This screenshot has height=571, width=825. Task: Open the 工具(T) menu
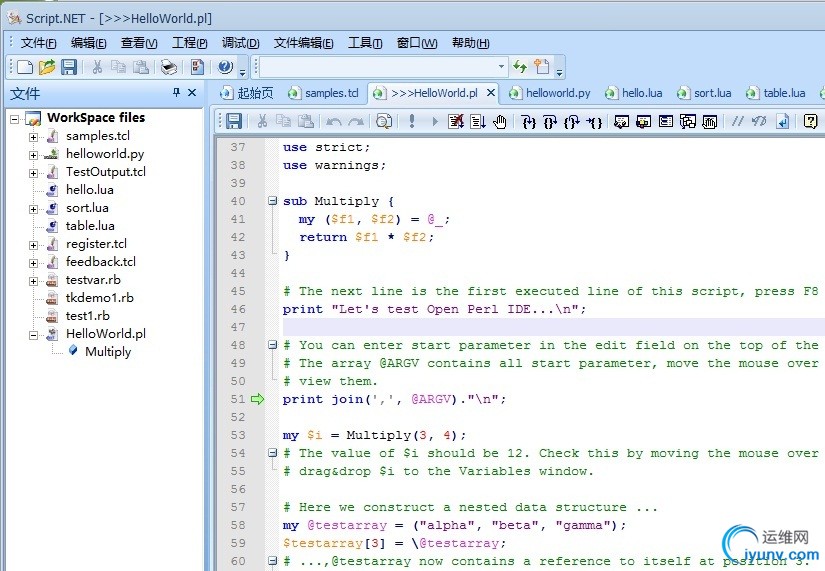click(x=365, y=43)
